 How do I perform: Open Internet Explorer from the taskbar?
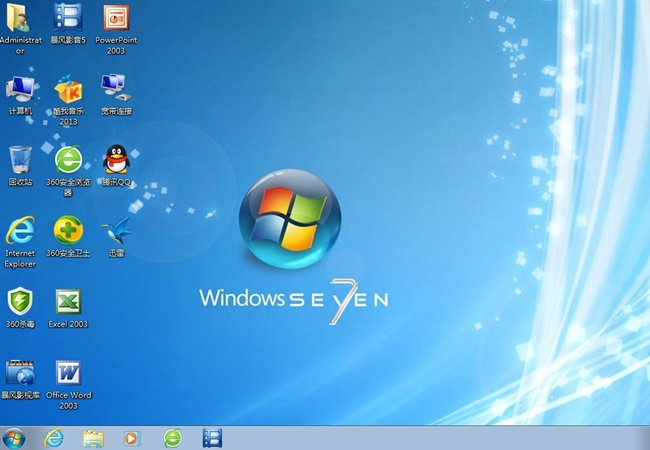tap(54, 438)
